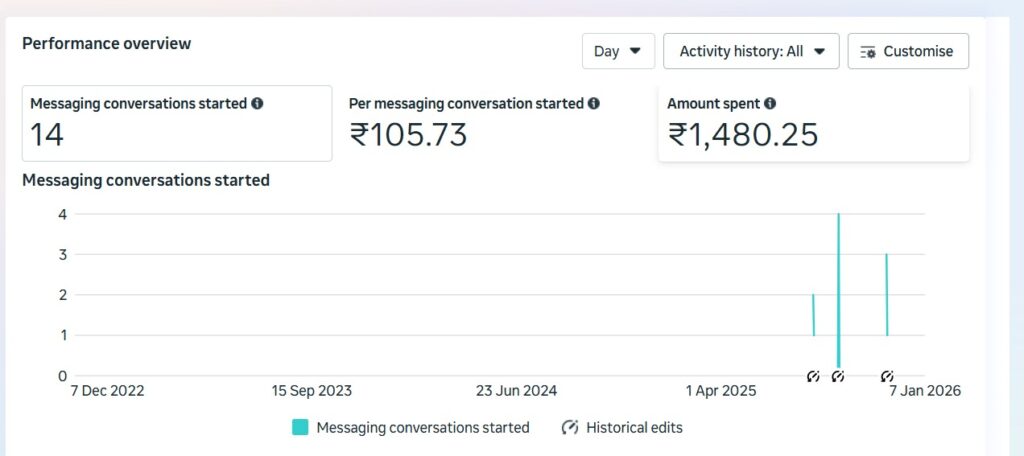Click the Amount spent info icon
This screenshot has height=456, width=1024.
point(770,103)
